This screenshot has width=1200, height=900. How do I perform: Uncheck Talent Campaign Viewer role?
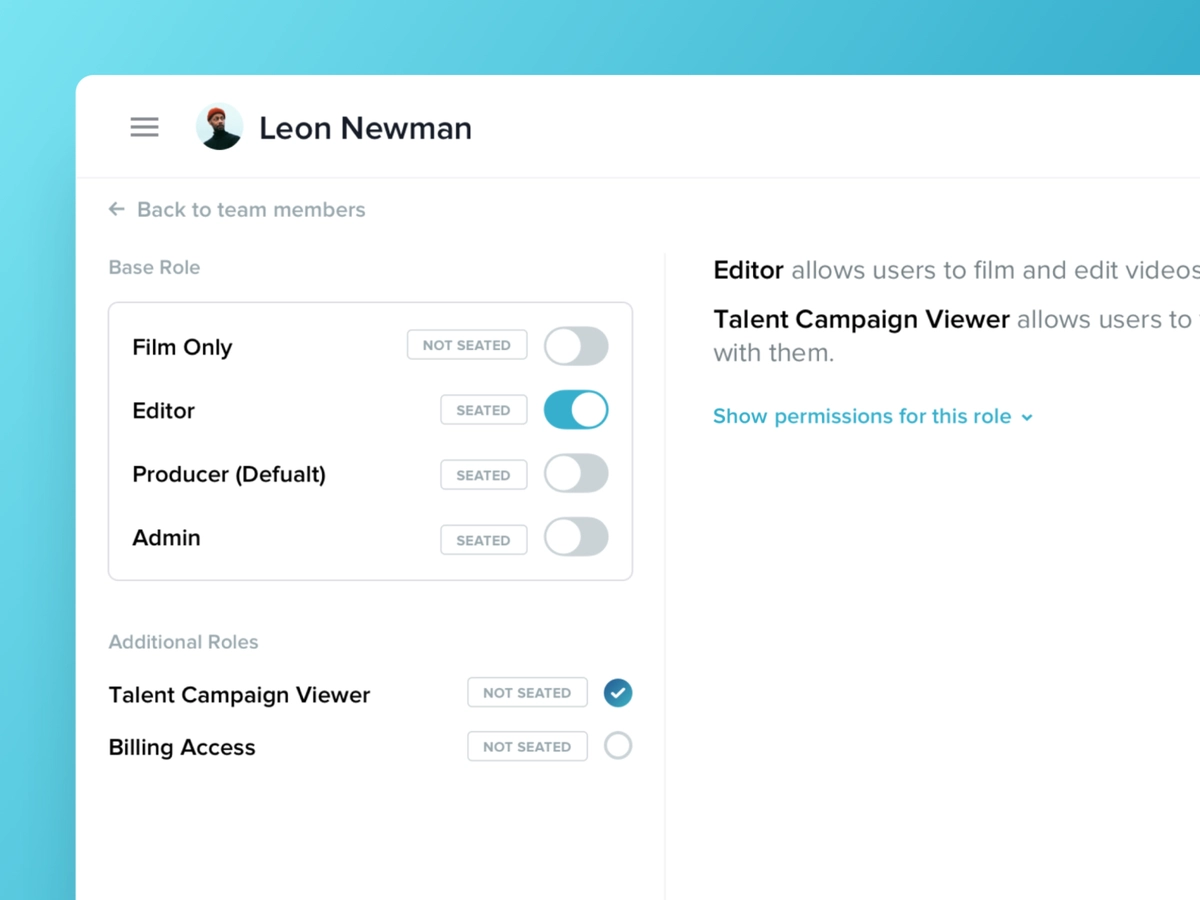(618, 693)
